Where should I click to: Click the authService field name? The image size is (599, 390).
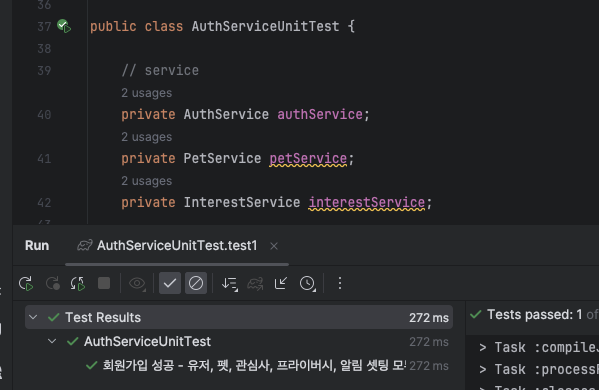tap(320, 114)
